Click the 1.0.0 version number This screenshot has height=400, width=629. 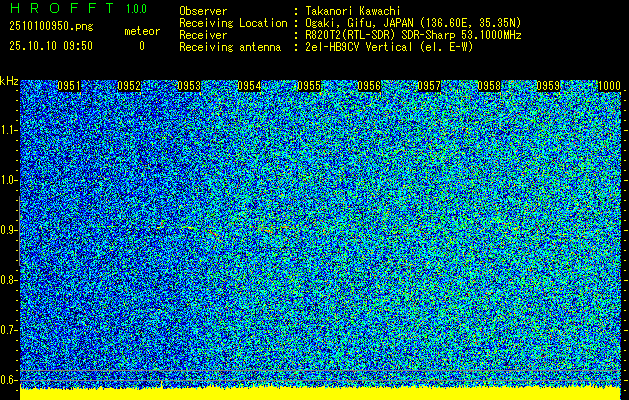click(x=136, y=9)
